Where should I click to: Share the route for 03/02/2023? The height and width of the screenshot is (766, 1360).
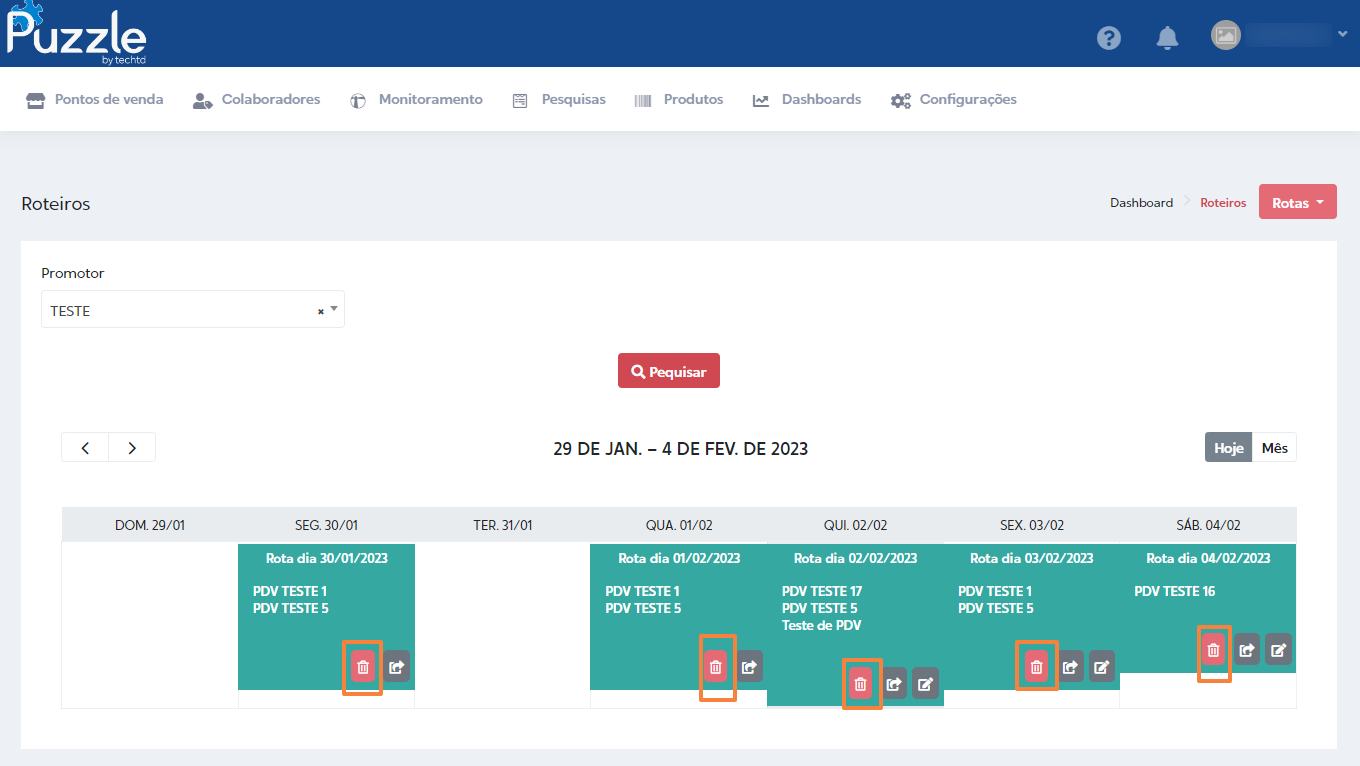(x=1070, y=667)
